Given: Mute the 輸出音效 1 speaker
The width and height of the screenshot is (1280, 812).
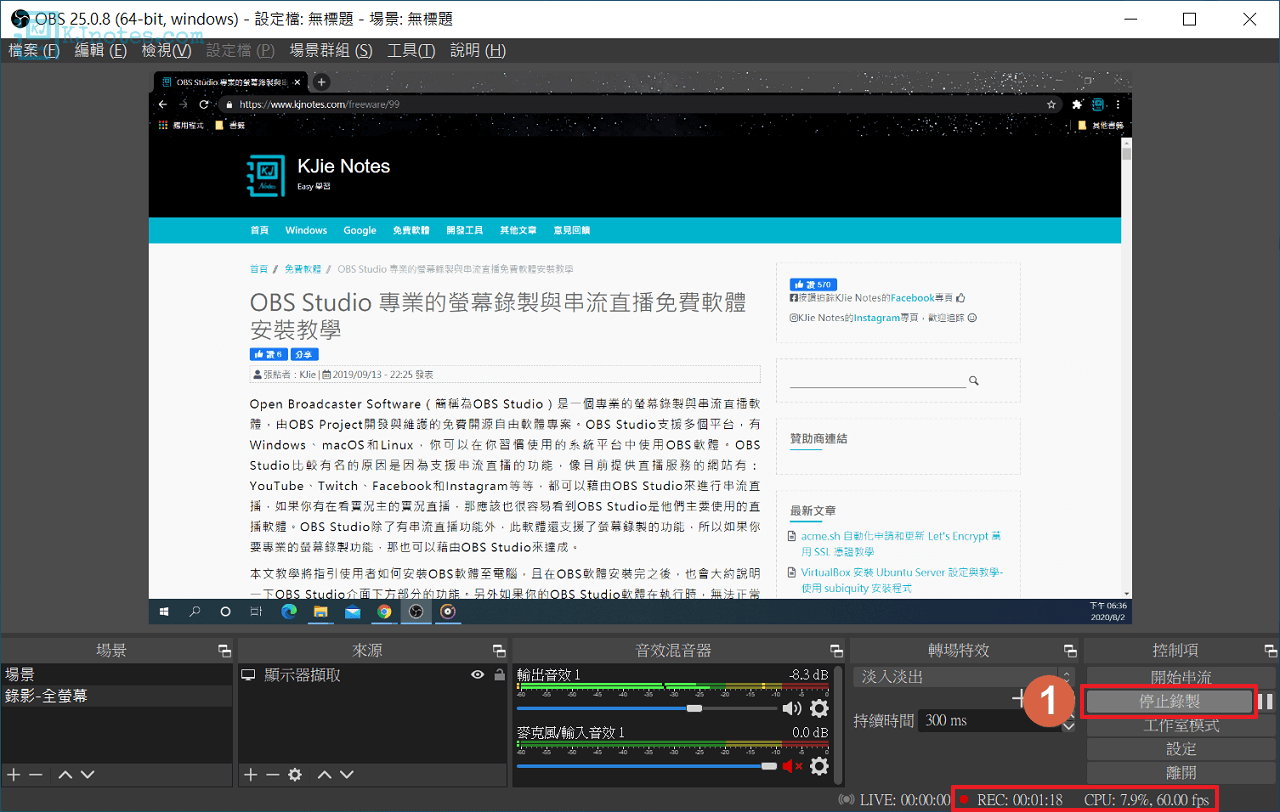Looking at the screenshot, I should (x=792, y=709).
